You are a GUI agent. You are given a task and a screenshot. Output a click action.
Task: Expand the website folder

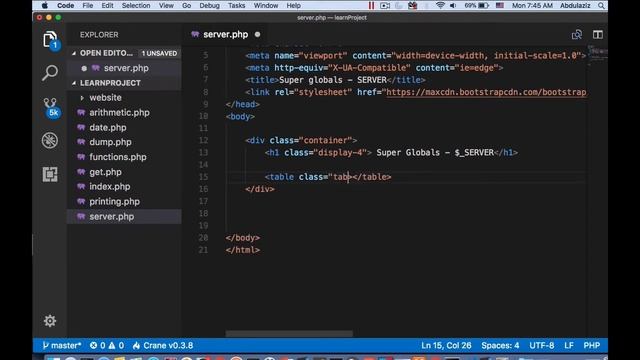[x=105, y=98]
